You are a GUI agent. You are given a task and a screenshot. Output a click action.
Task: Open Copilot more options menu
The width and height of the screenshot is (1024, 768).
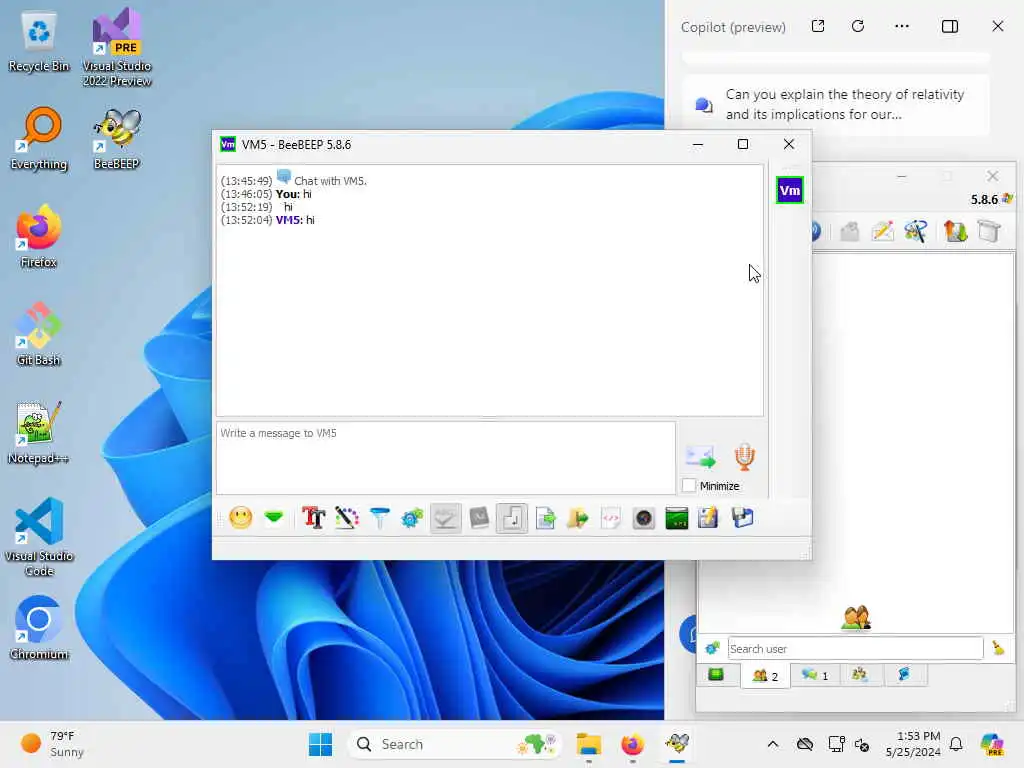902,26
